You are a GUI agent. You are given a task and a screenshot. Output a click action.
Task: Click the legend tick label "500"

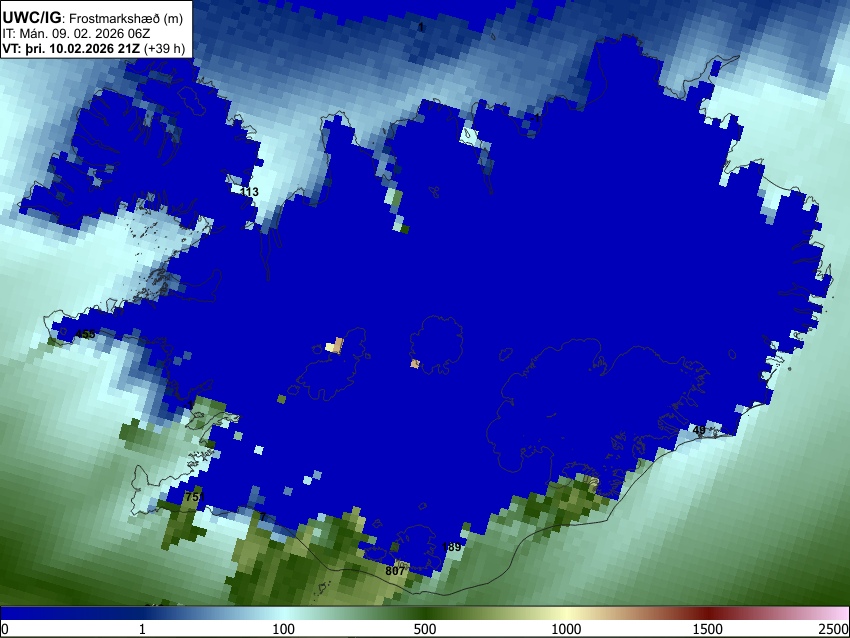425,629
